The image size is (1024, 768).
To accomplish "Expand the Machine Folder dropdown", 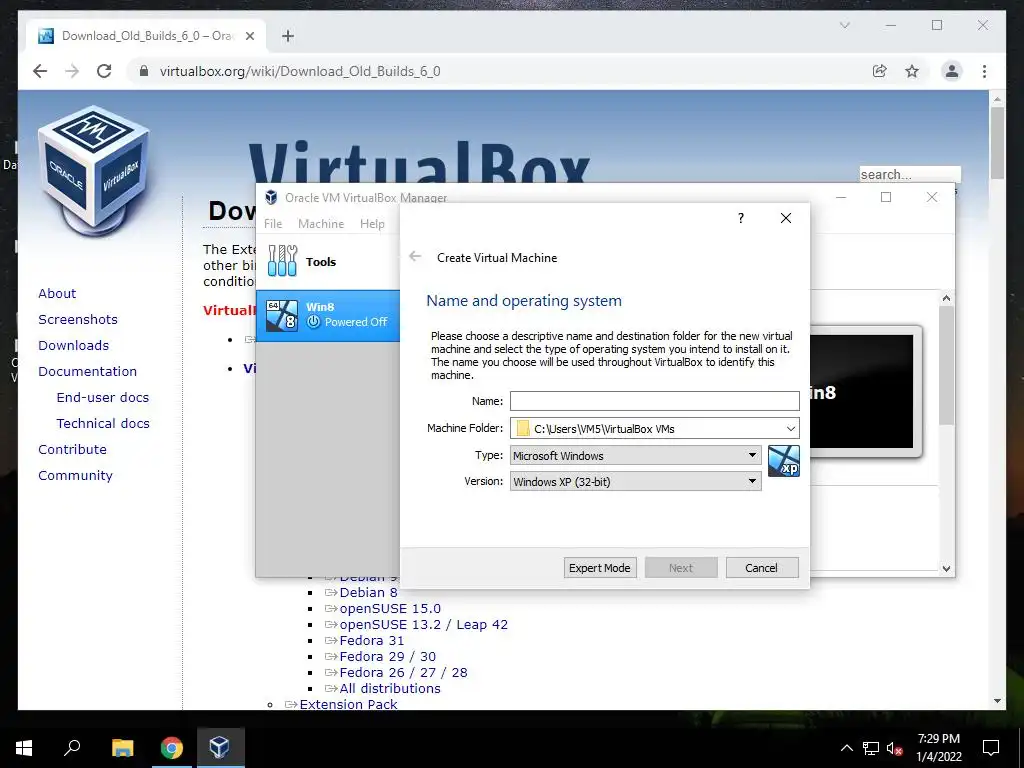I will point(791,428).
